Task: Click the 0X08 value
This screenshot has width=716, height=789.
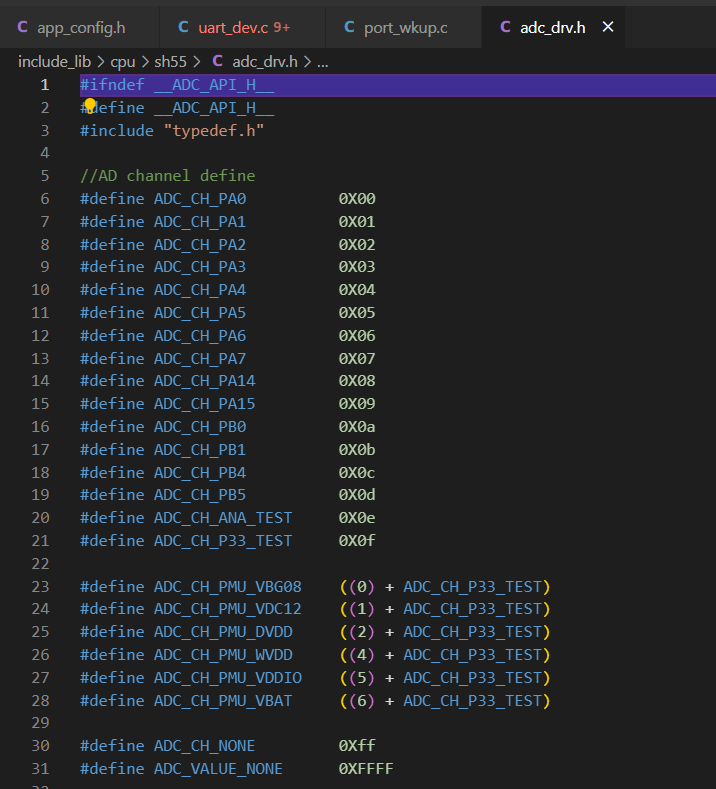Action: (x=357, y=381)
